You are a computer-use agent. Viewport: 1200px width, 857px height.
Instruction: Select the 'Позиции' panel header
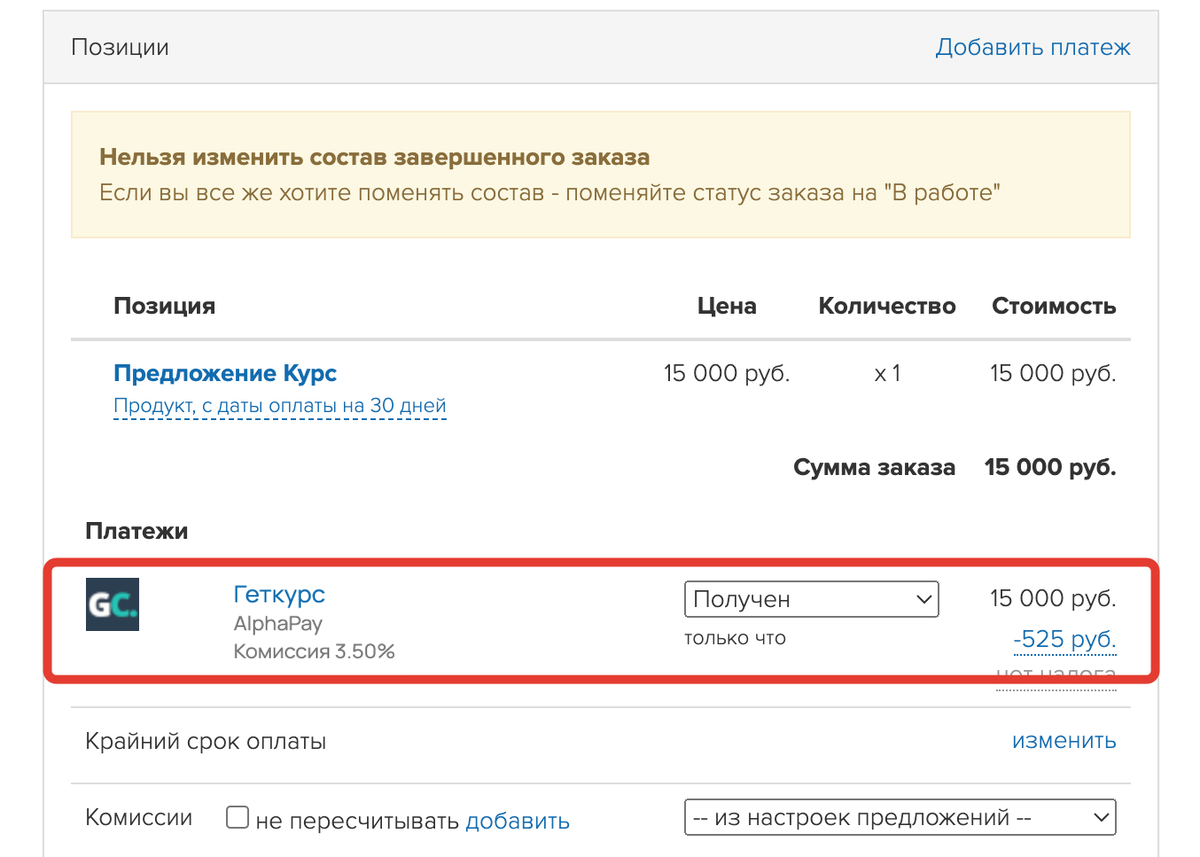pyautogui.click(x=120, y=47)
